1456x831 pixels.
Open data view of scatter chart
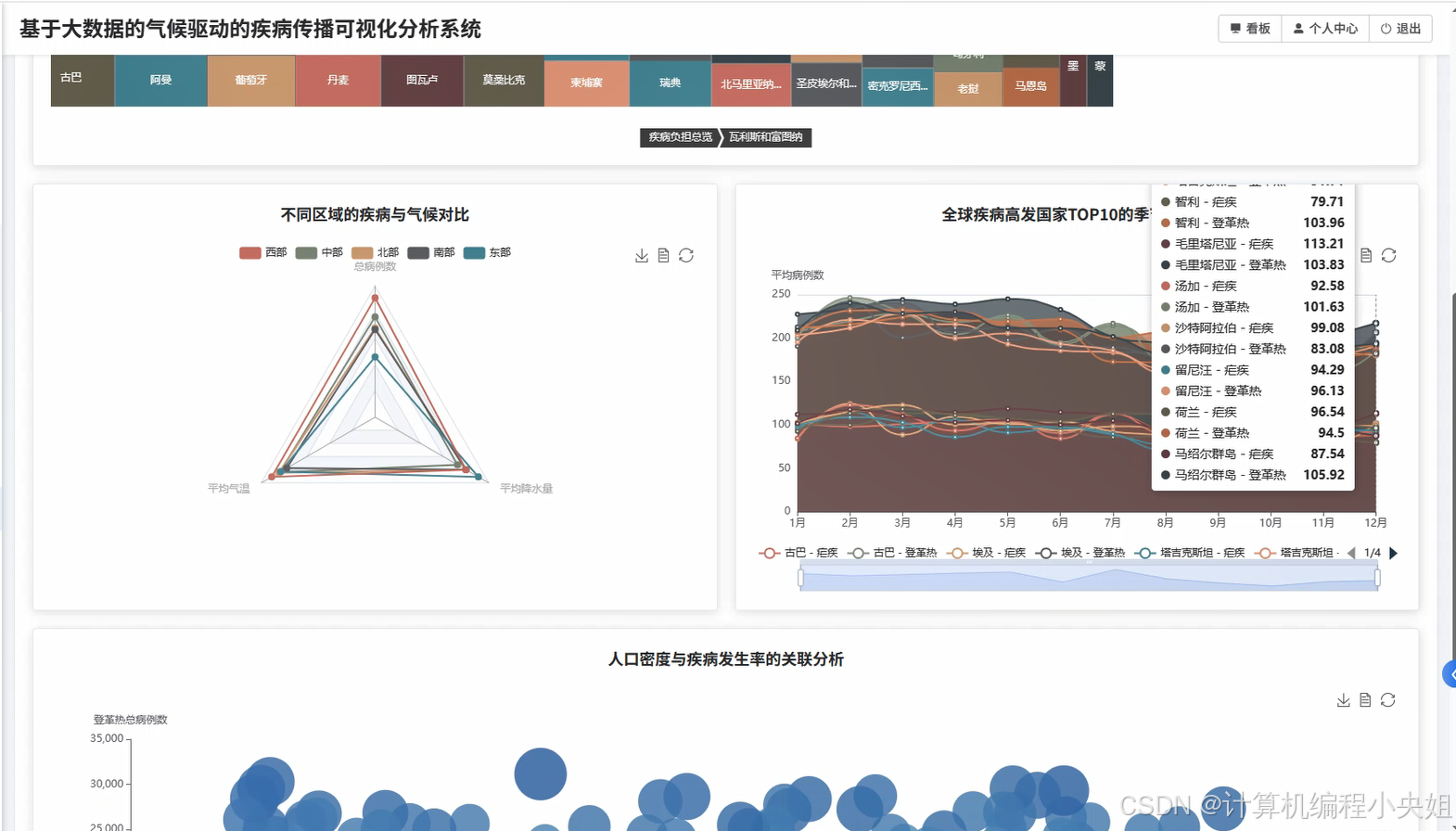click(x=1365, y=700)
